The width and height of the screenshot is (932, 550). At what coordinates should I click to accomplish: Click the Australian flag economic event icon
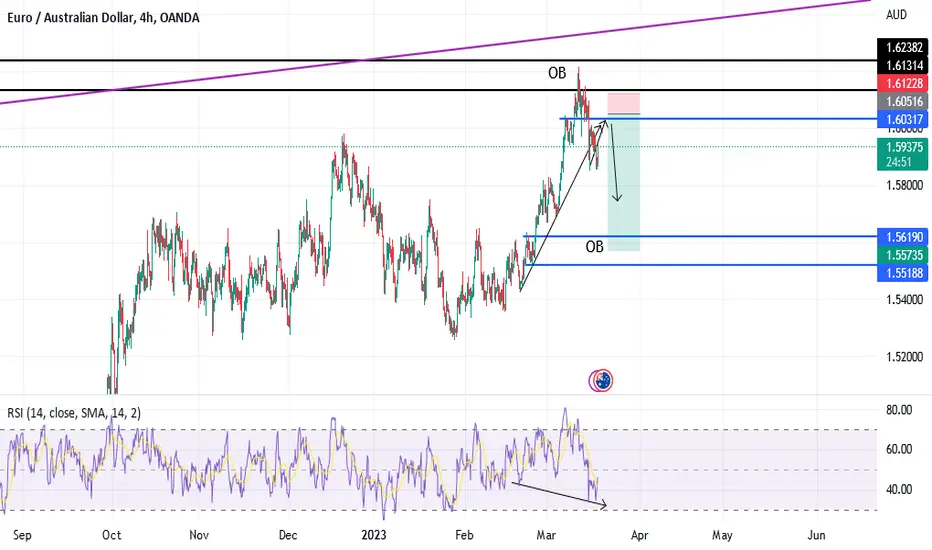point(604,381)
